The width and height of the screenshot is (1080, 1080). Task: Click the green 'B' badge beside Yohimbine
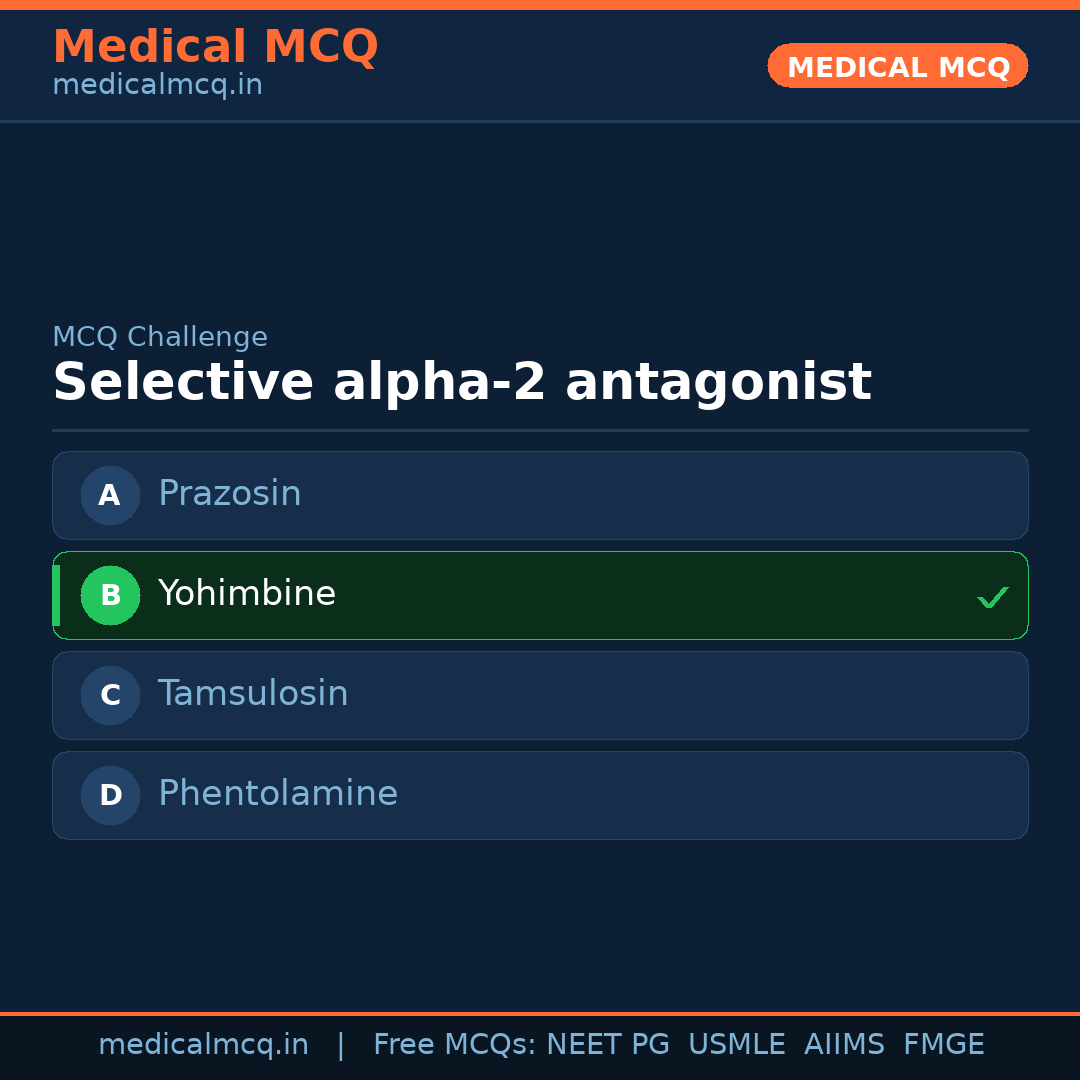point(110,595)
